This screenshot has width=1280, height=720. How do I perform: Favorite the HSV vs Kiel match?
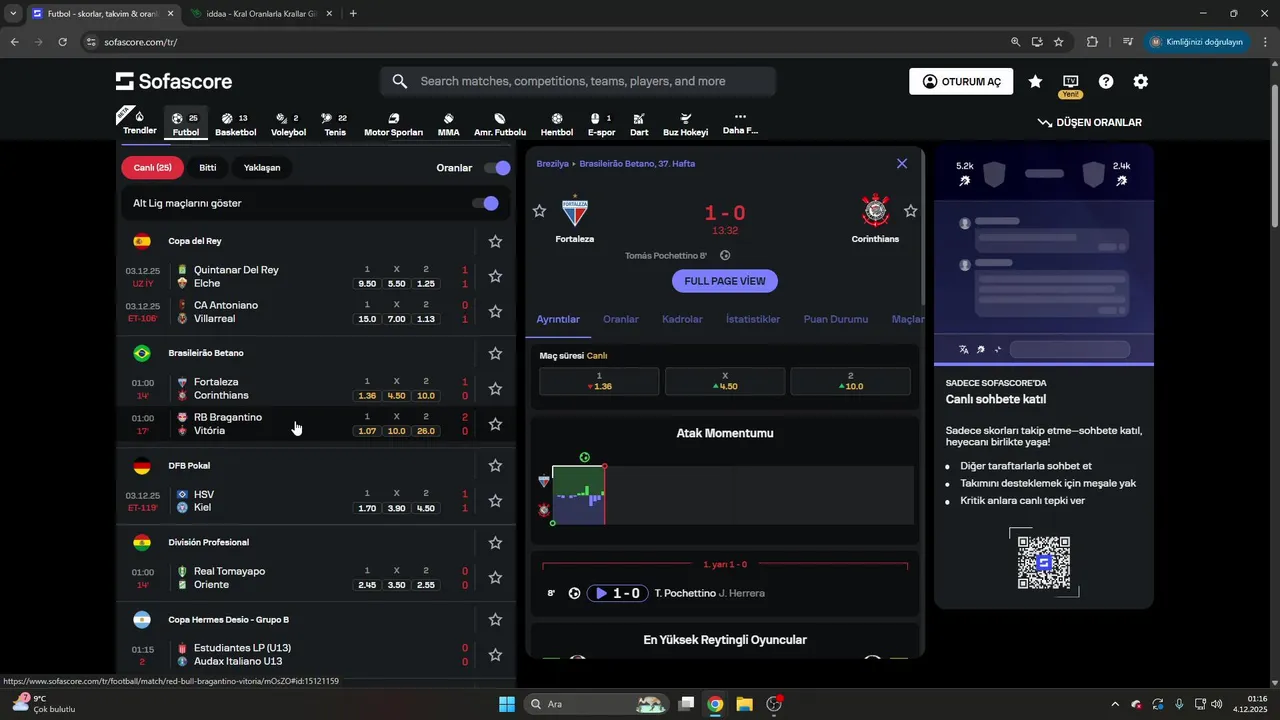[495, 501]
